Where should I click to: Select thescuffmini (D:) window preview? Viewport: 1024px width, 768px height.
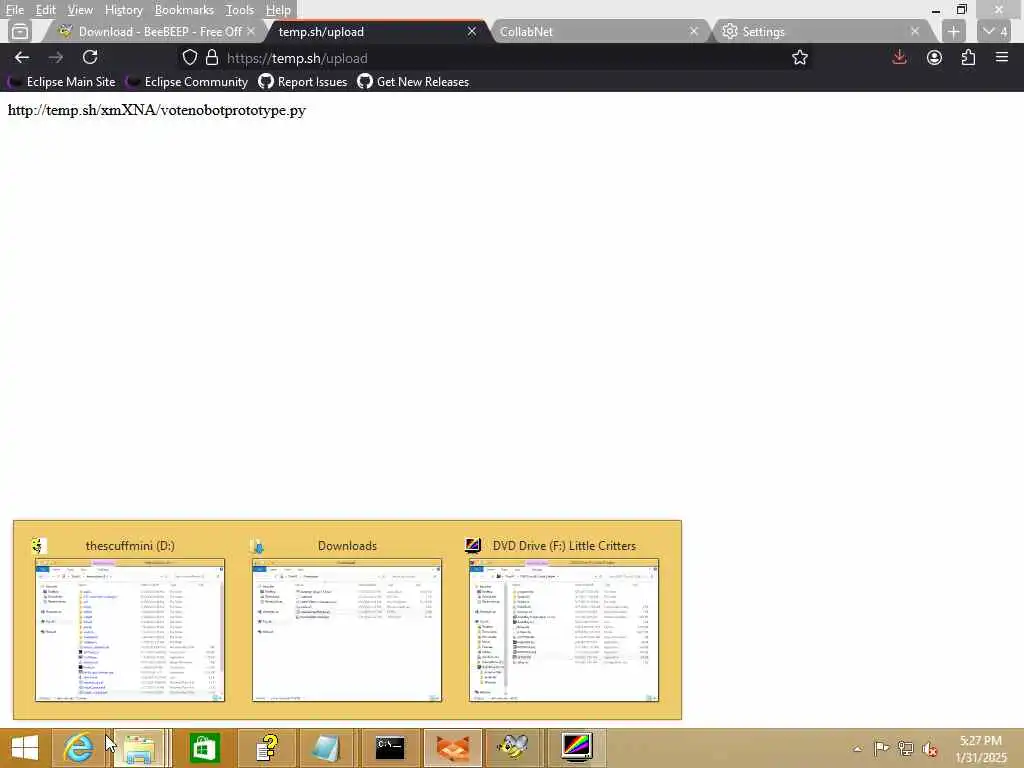[x=130, y=620]
